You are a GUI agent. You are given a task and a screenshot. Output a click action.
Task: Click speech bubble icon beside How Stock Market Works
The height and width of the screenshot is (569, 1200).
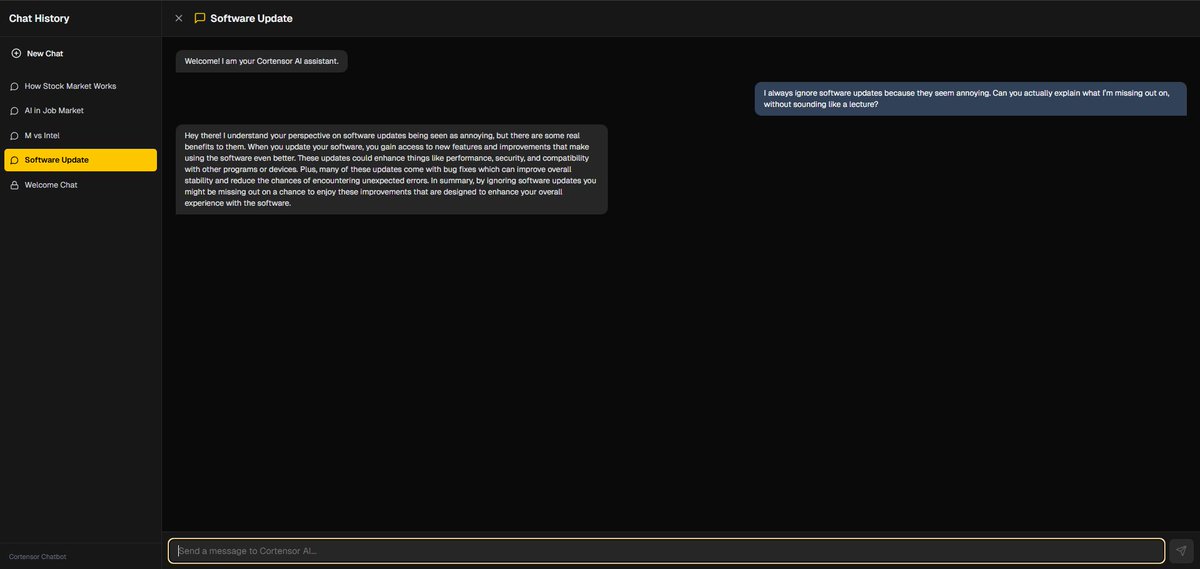(x=14, y=86)
